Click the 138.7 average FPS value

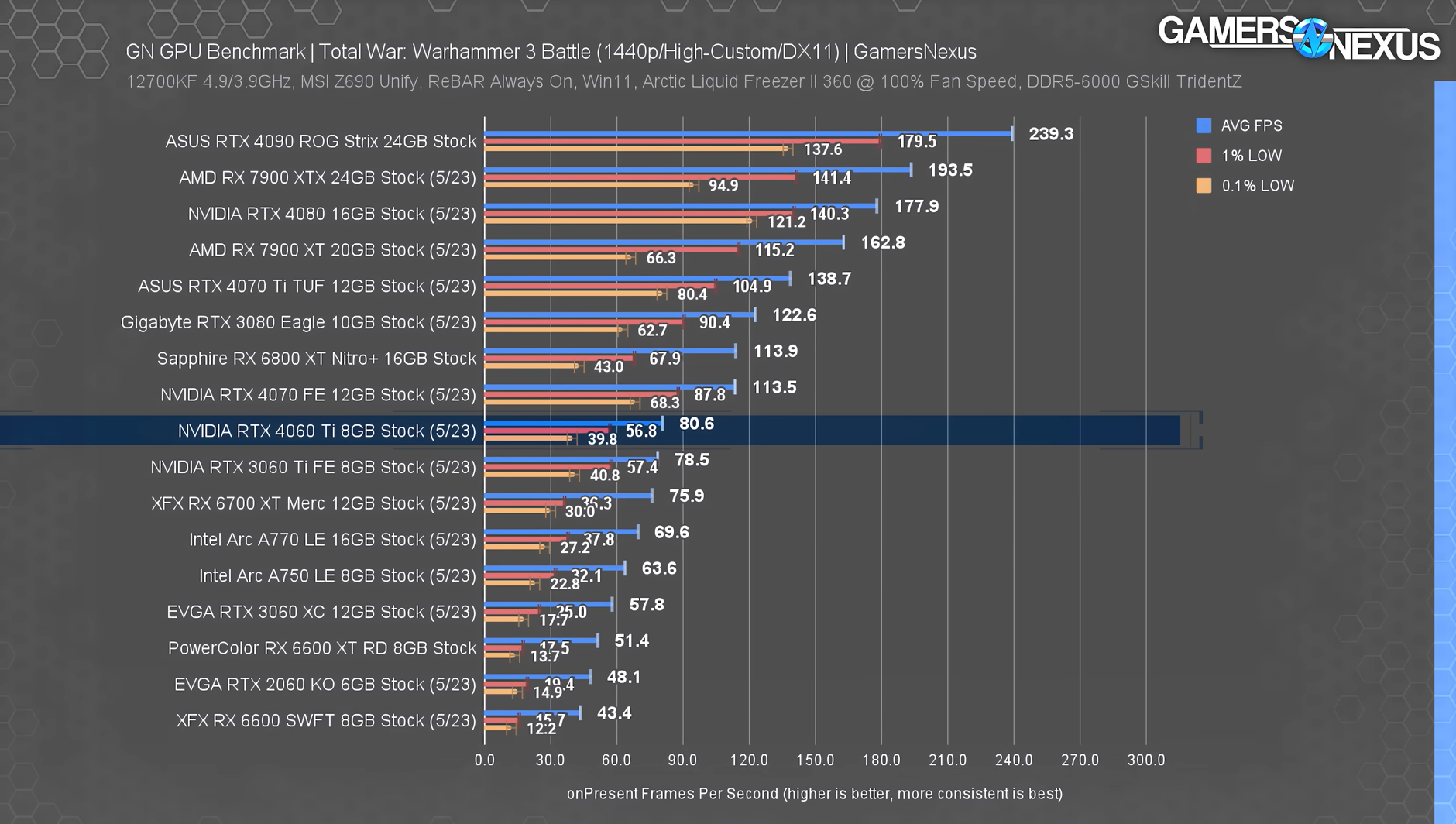[829, 279]
